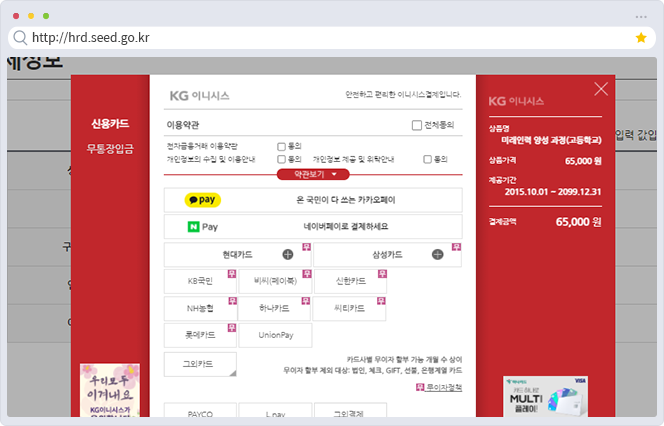Select NH농협 card
The image size is (664, 426).
coord(200,308)
